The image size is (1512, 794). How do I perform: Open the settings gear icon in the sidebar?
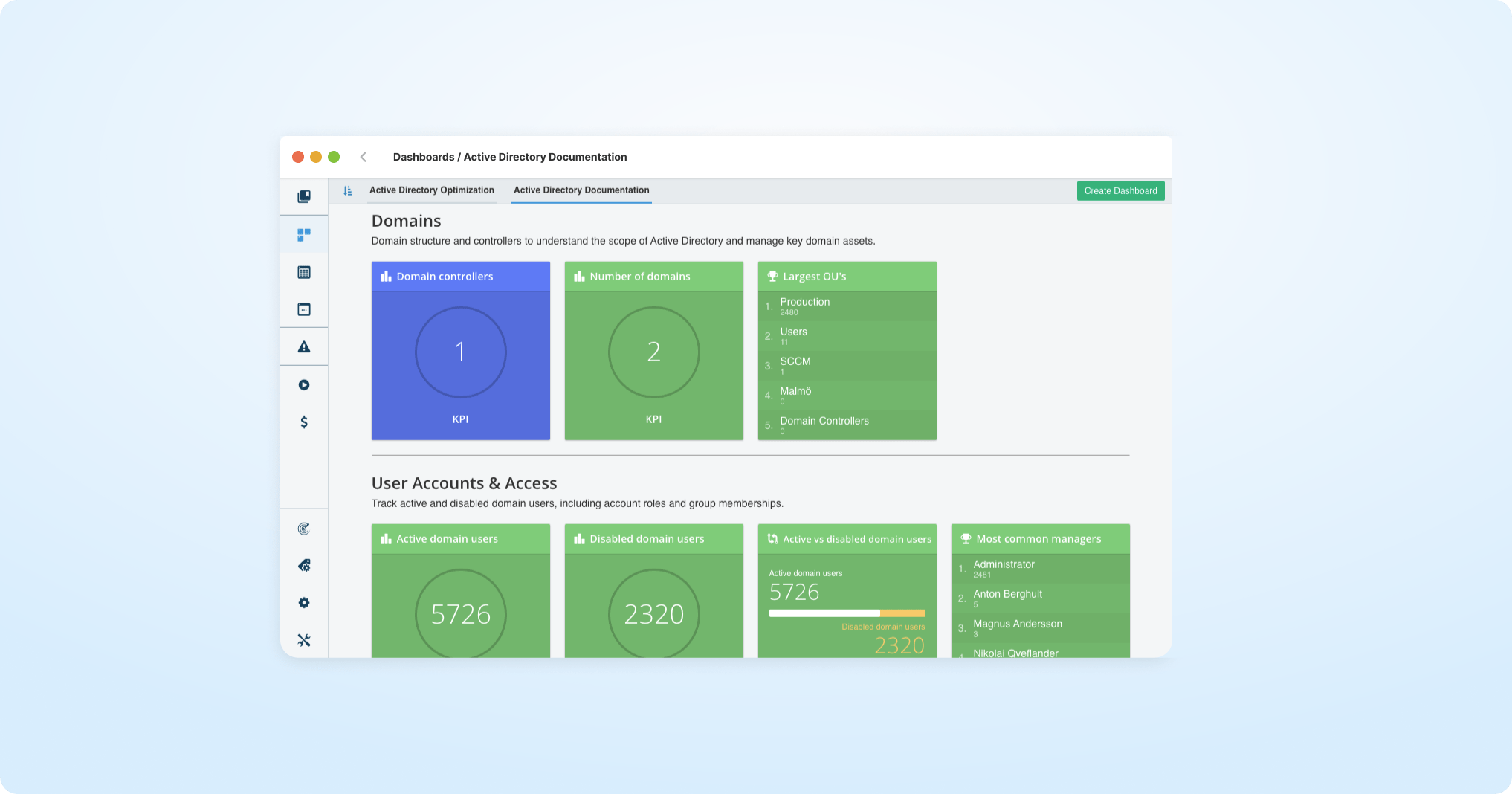tap(304, 603)
